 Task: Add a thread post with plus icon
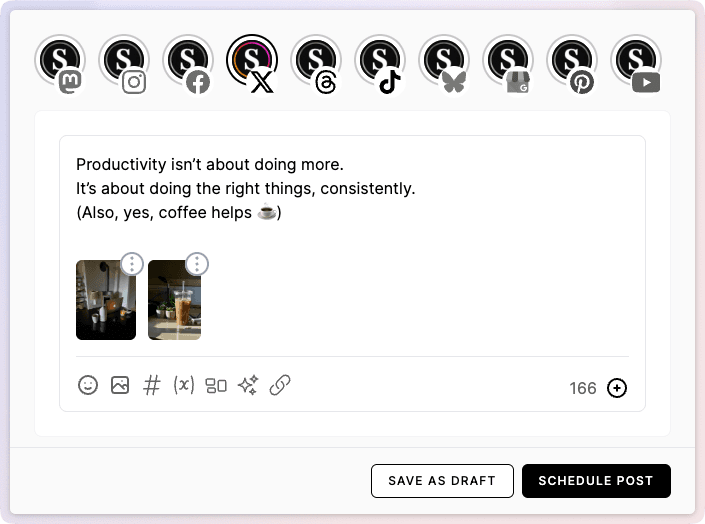(616, 388)
